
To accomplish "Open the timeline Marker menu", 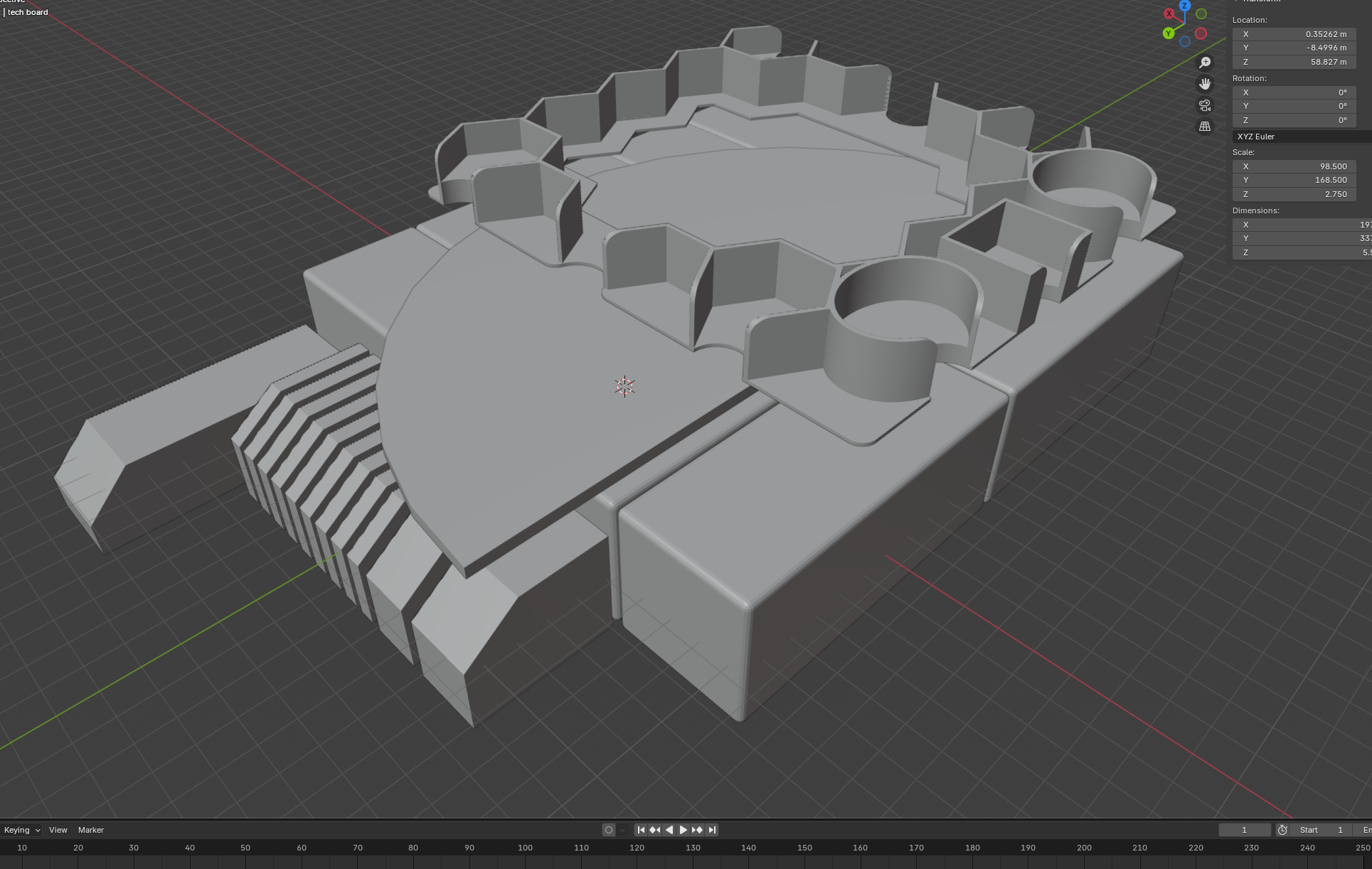I will 91,830.
